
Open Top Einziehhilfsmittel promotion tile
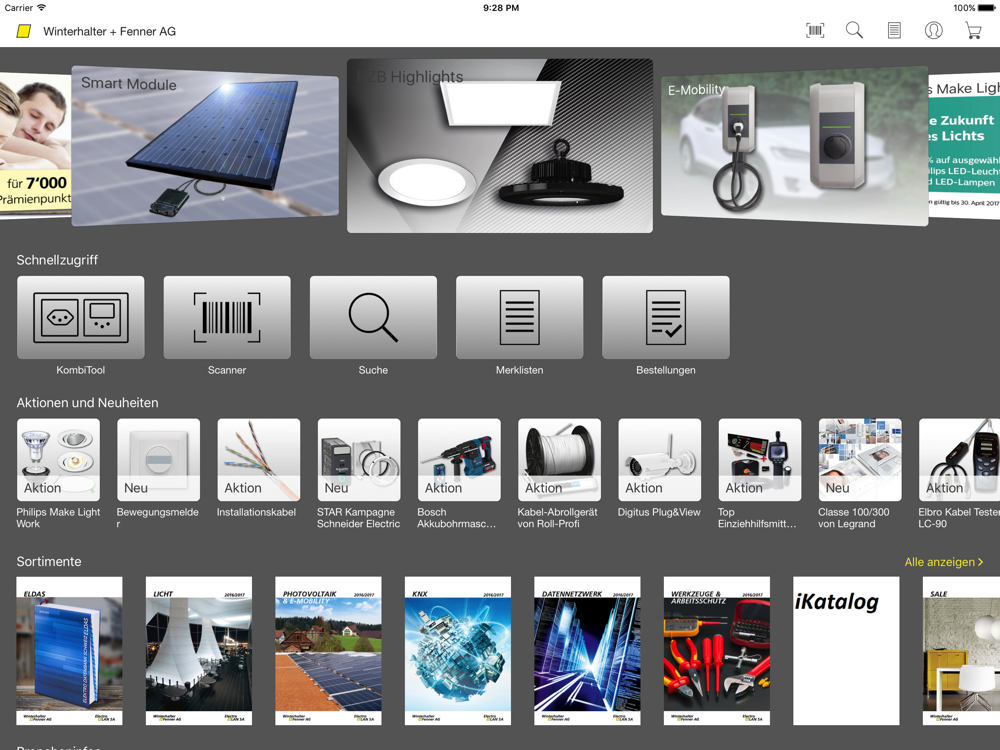tap(760, 460)
